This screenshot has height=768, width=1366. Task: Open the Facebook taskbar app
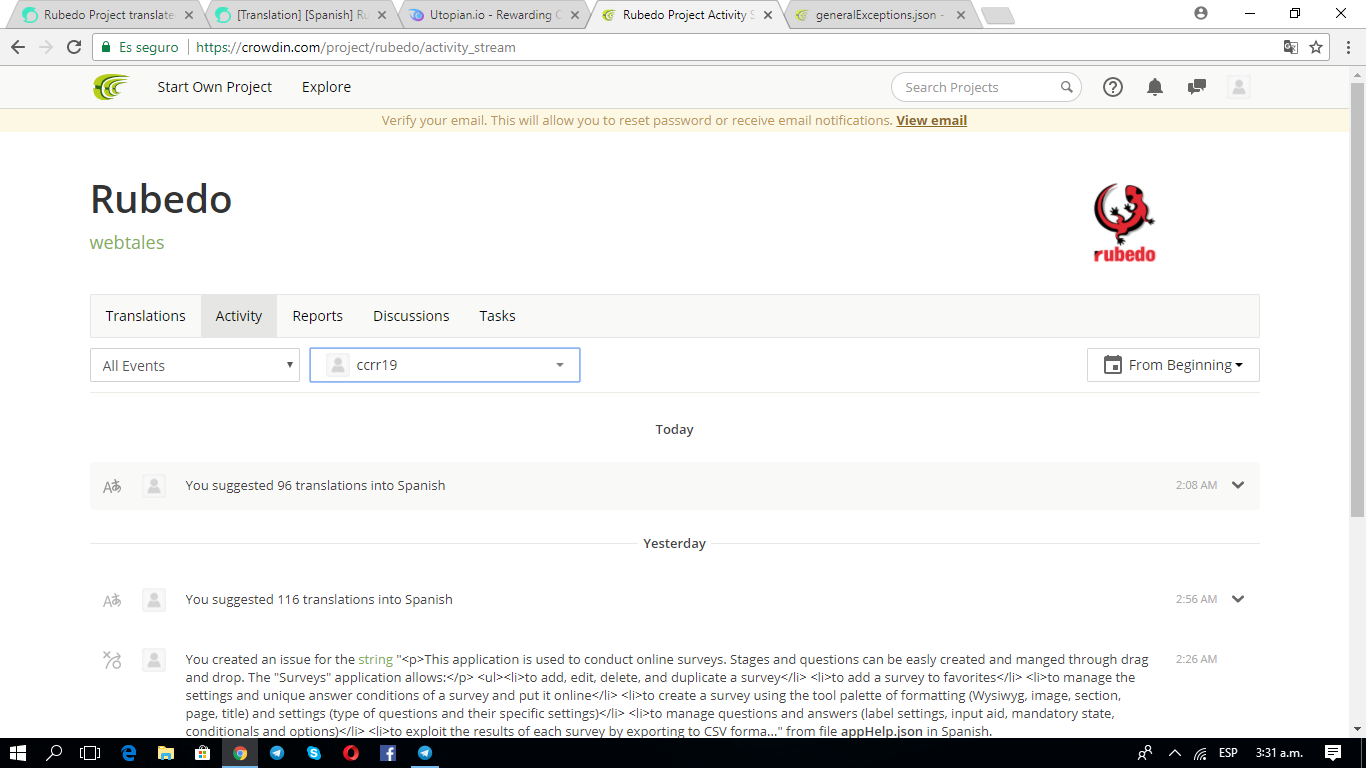tap(388, 753)
